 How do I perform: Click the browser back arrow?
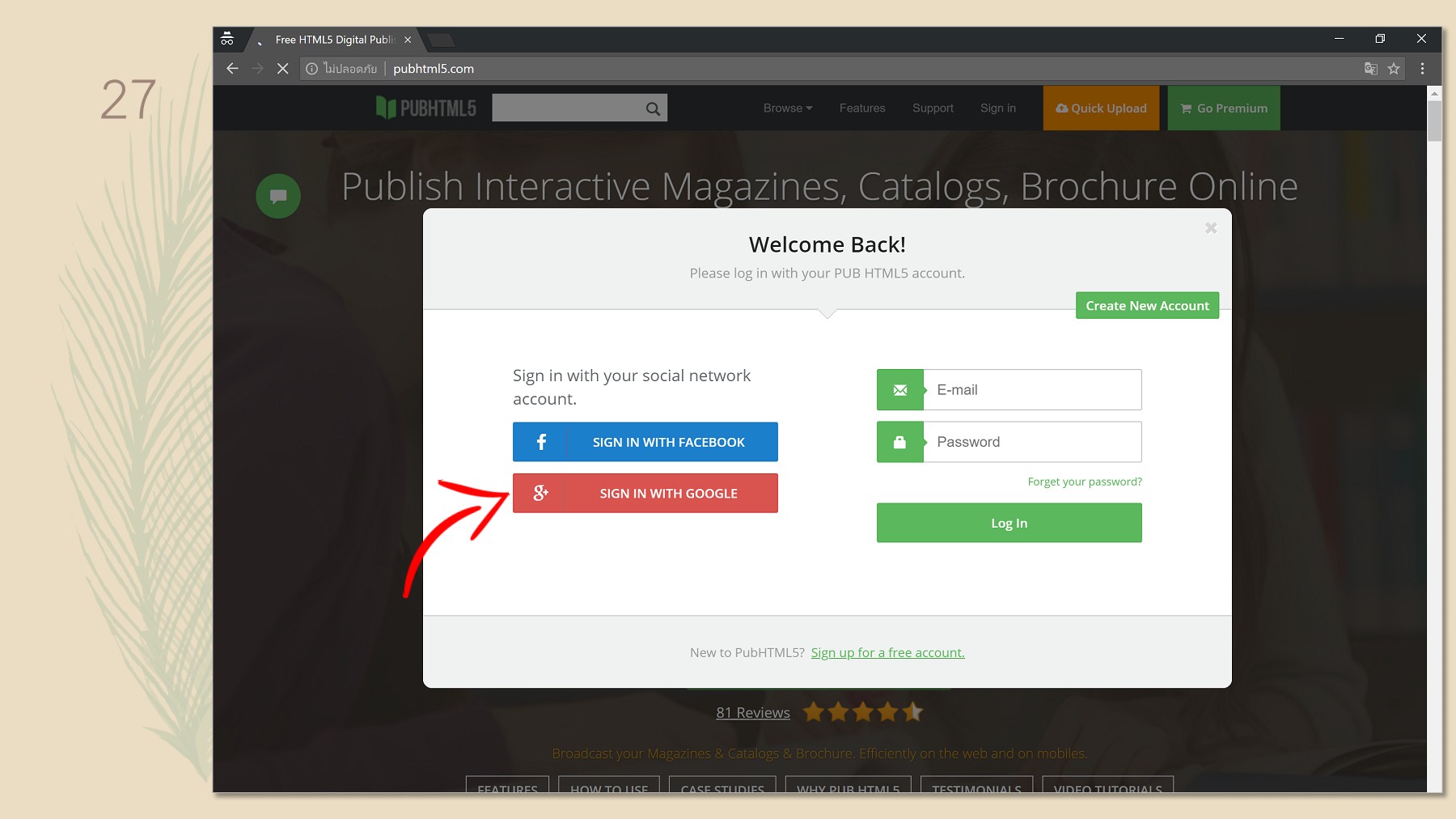232,69
